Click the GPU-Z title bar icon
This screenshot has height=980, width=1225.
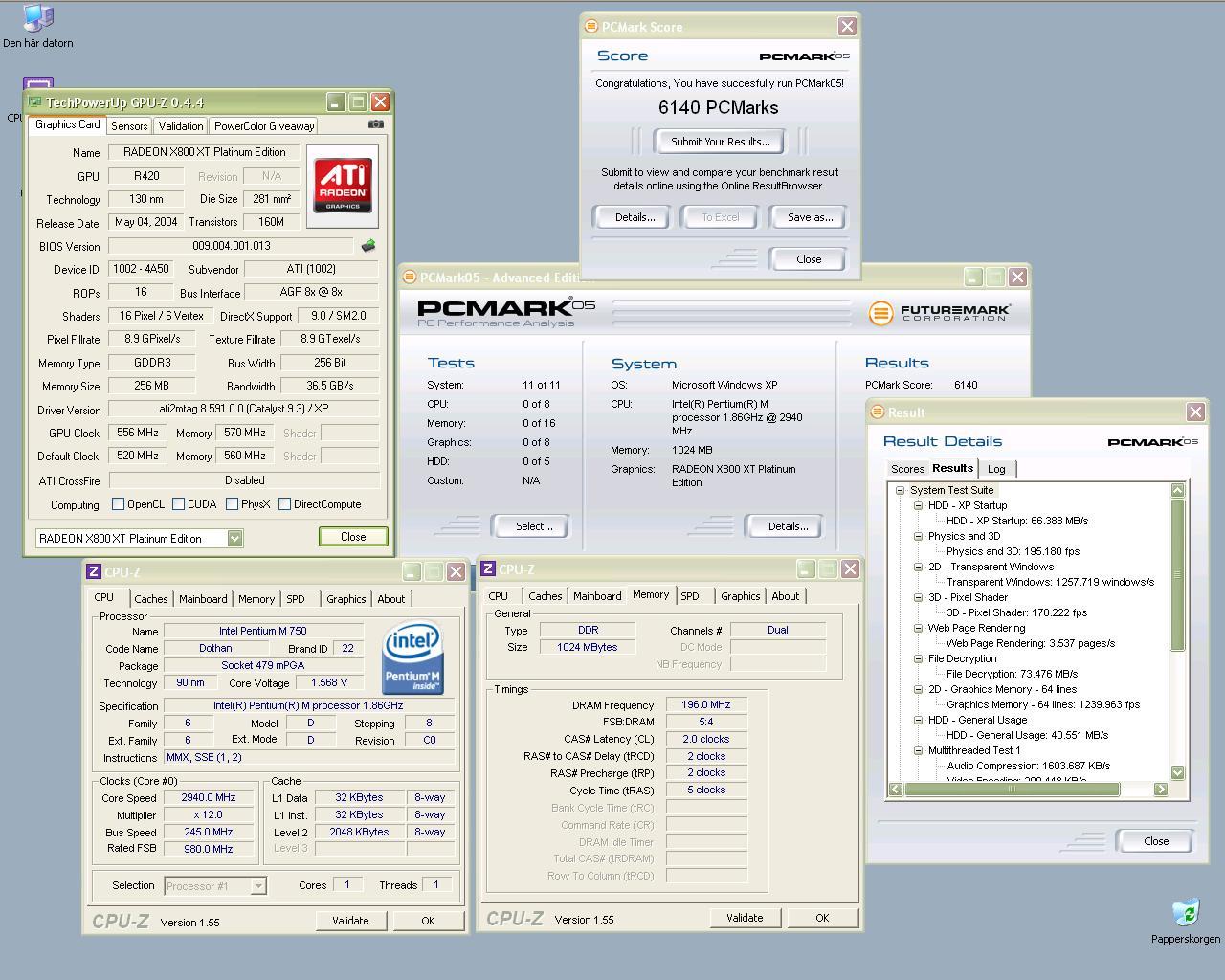click(x=35, y=102)
